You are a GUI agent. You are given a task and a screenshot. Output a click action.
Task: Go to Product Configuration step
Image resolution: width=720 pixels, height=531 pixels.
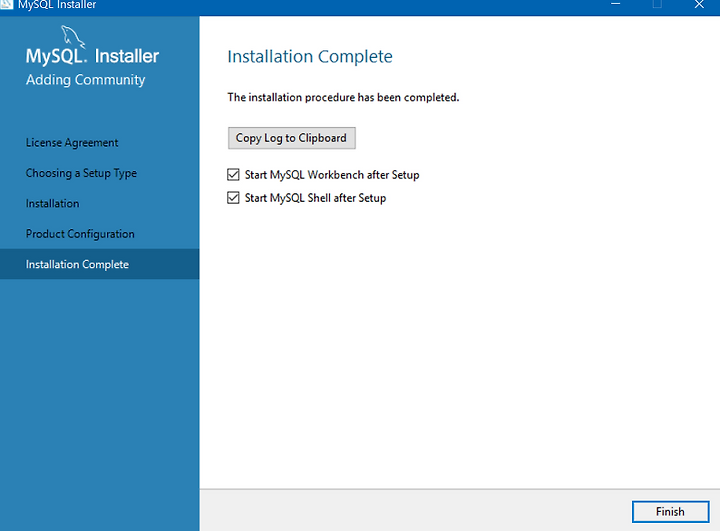coord(80,234)
